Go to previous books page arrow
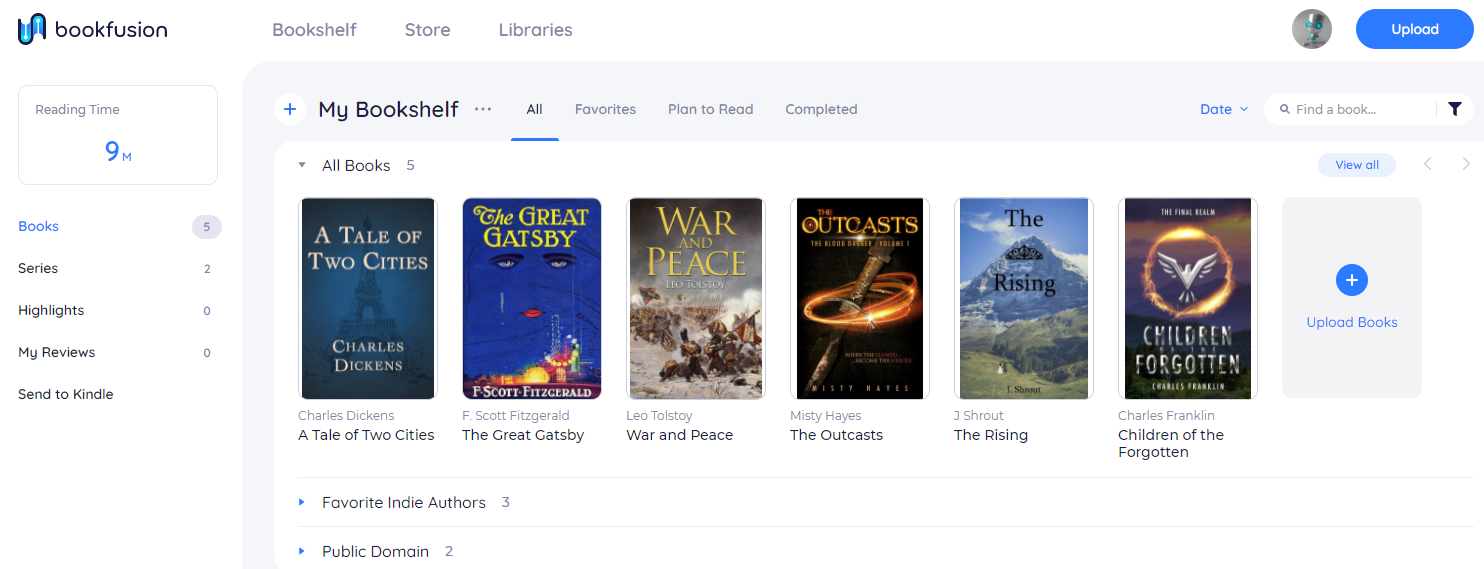1484x569 pixels. (1428, 164)
